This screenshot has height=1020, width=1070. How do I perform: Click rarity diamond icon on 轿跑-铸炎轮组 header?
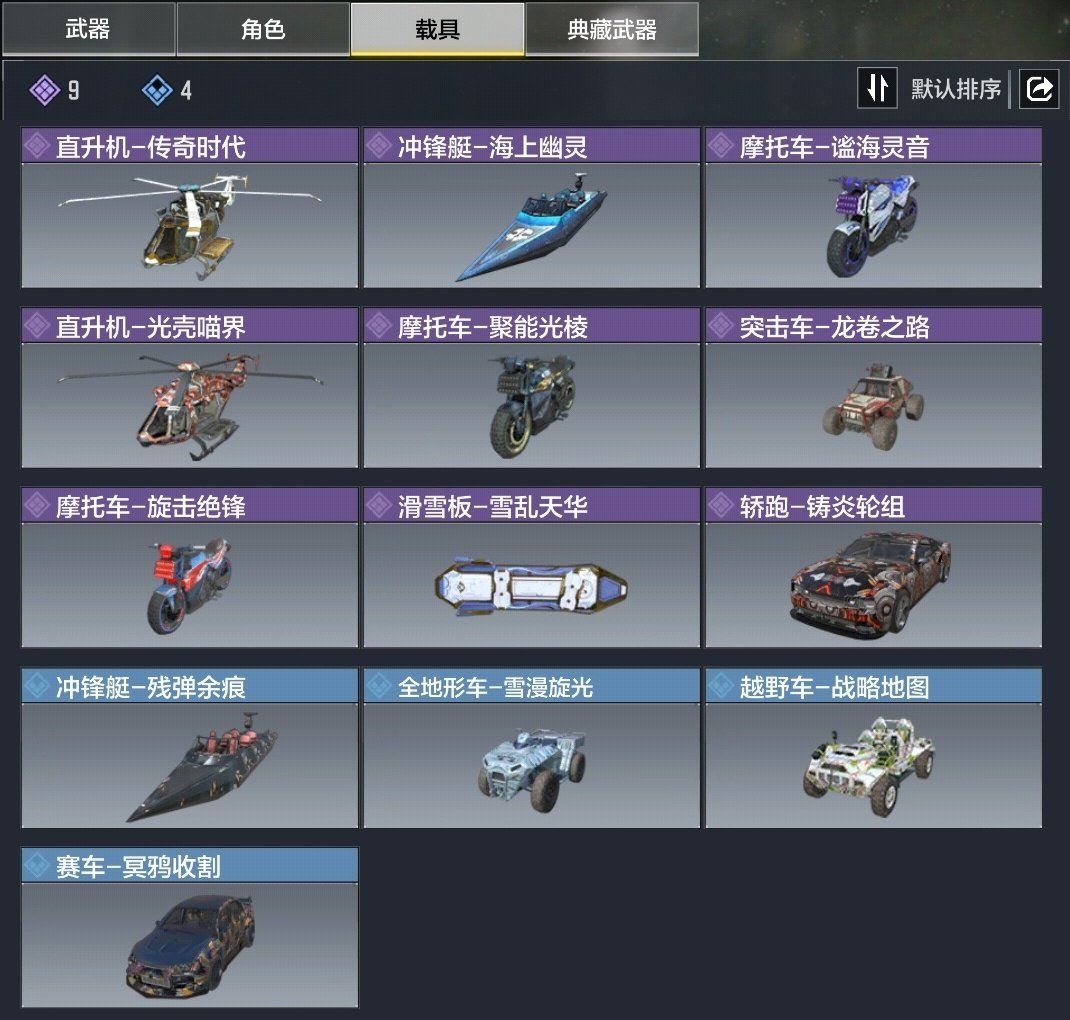click(x=721, y=506)
